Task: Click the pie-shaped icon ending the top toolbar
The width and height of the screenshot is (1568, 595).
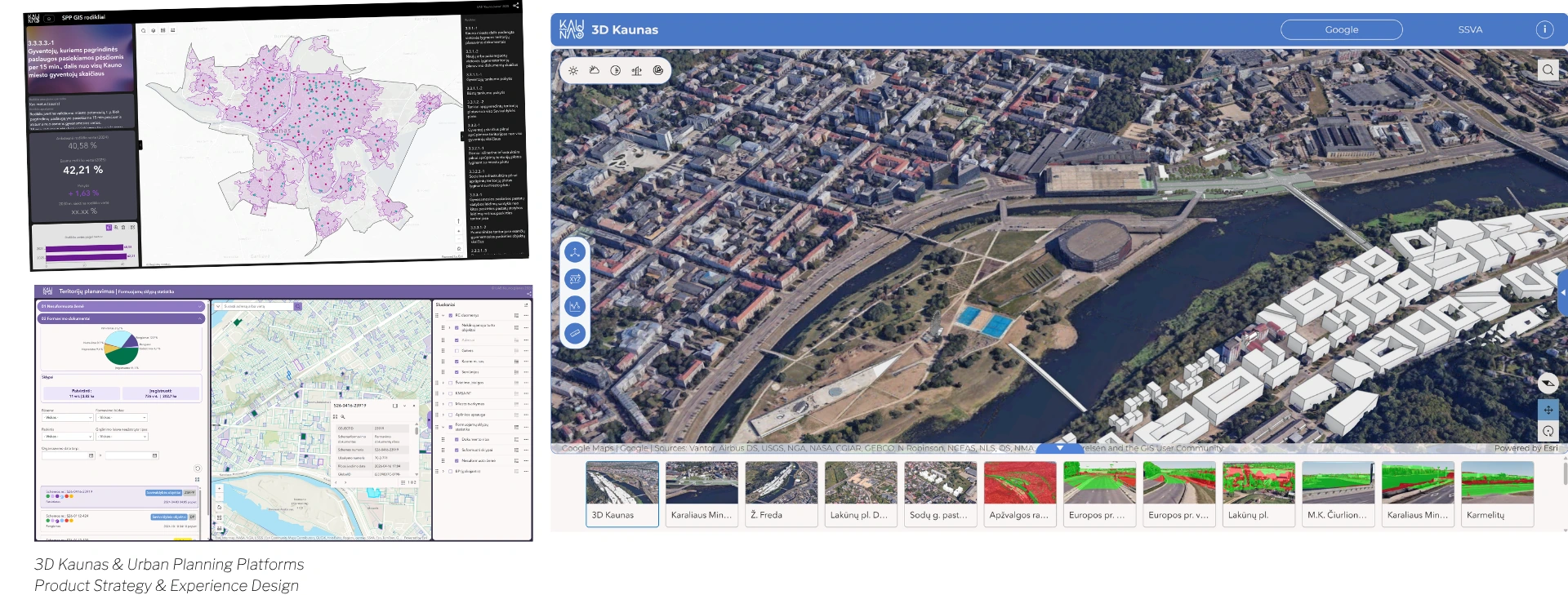Action: 658,71
